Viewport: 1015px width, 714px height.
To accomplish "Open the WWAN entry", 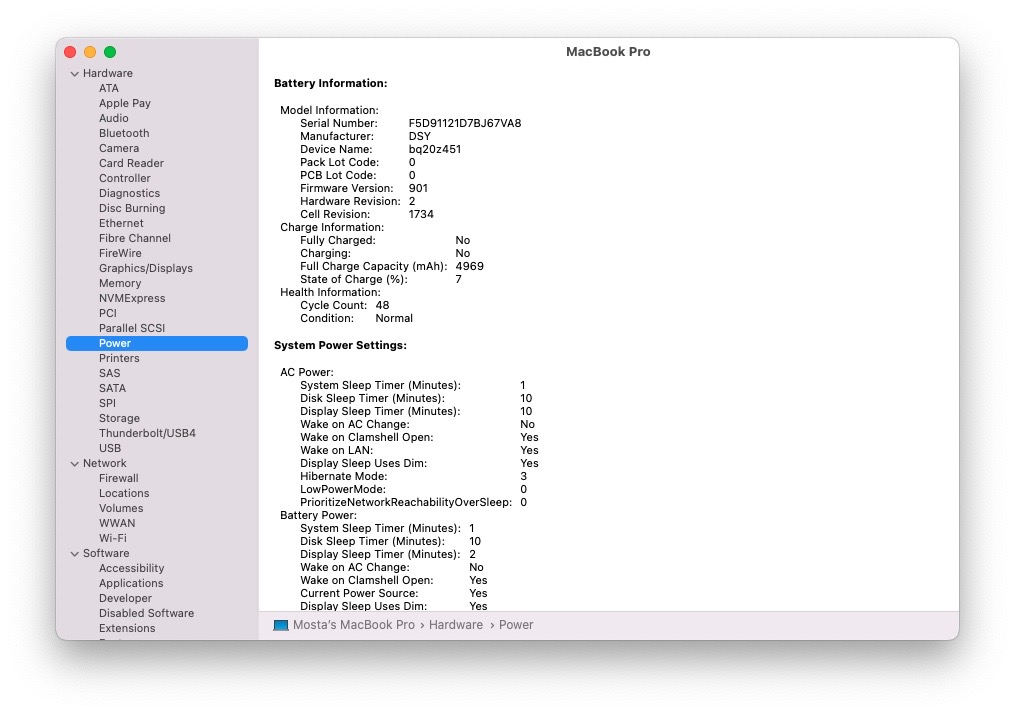I will [117, 523].
